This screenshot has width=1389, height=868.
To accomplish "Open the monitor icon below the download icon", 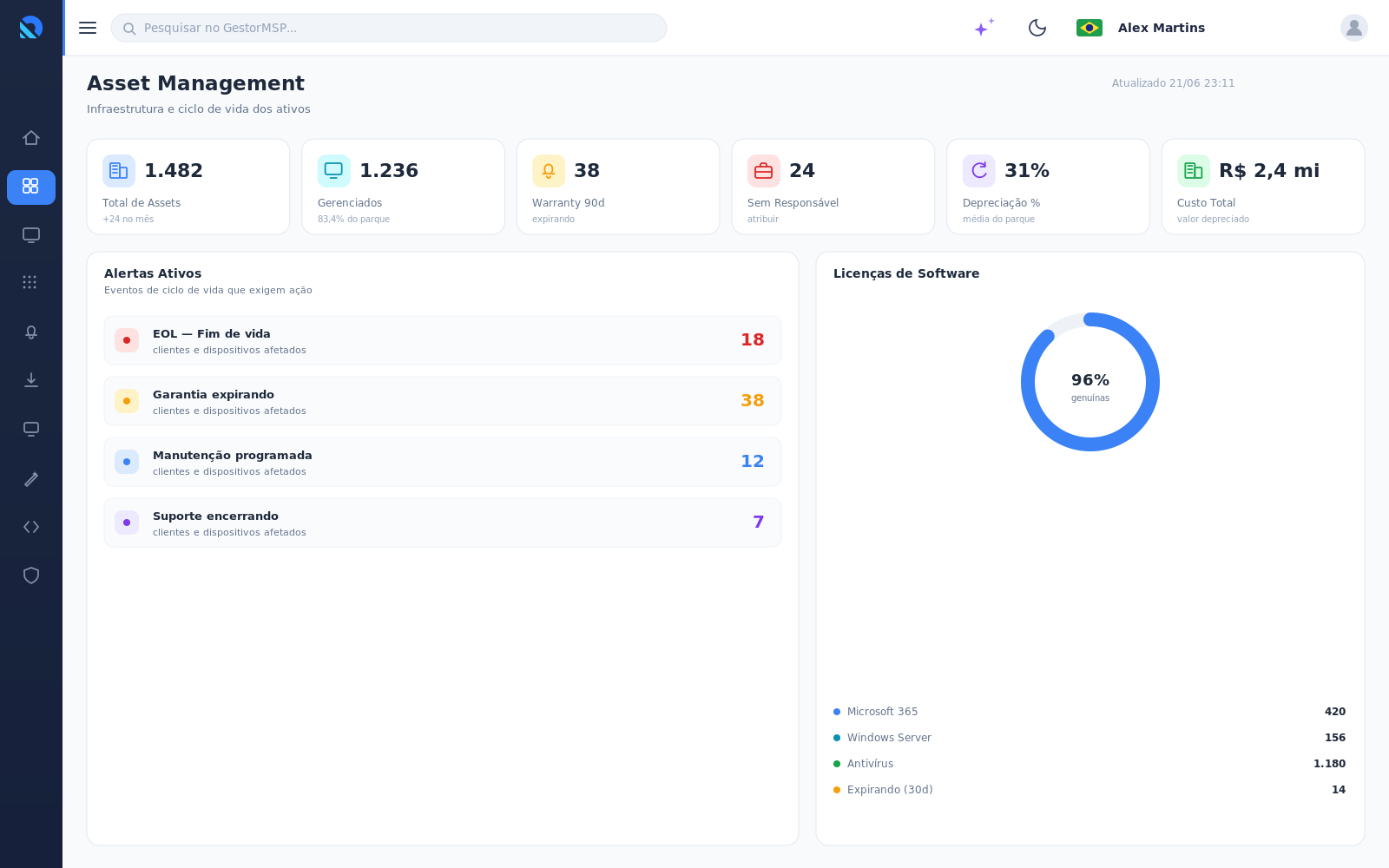I will point(31,429).
